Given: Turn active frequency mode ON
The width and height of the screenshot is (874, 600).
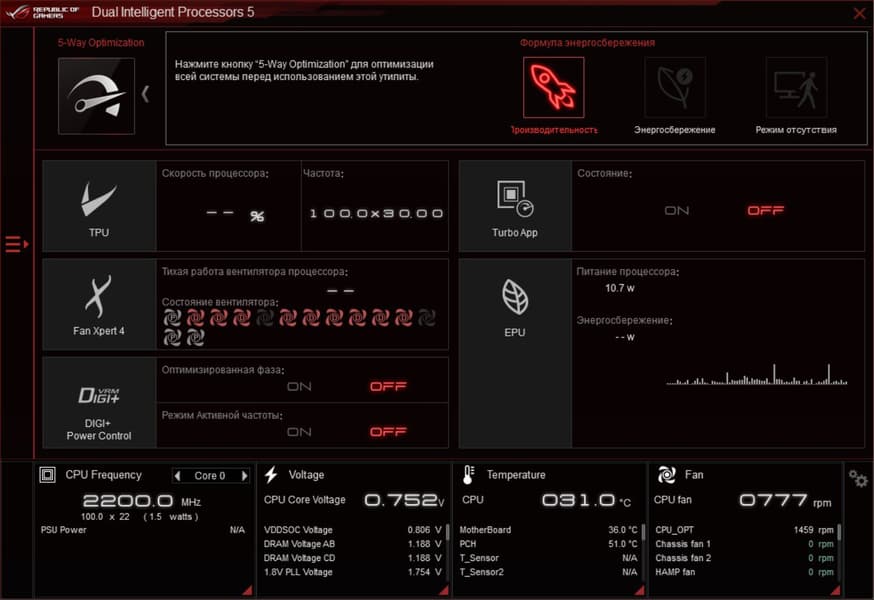Looking at the screenshot, I should click(299, 432).
